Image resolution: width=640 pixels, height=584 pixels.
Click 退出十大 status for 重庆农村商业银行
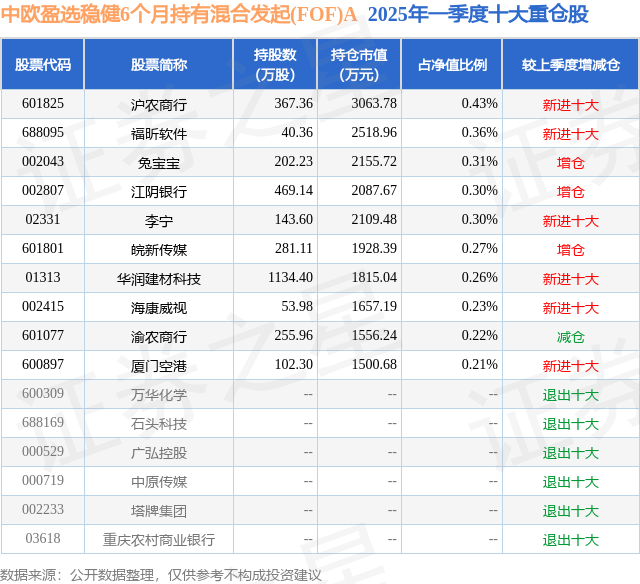pos(571,540)
